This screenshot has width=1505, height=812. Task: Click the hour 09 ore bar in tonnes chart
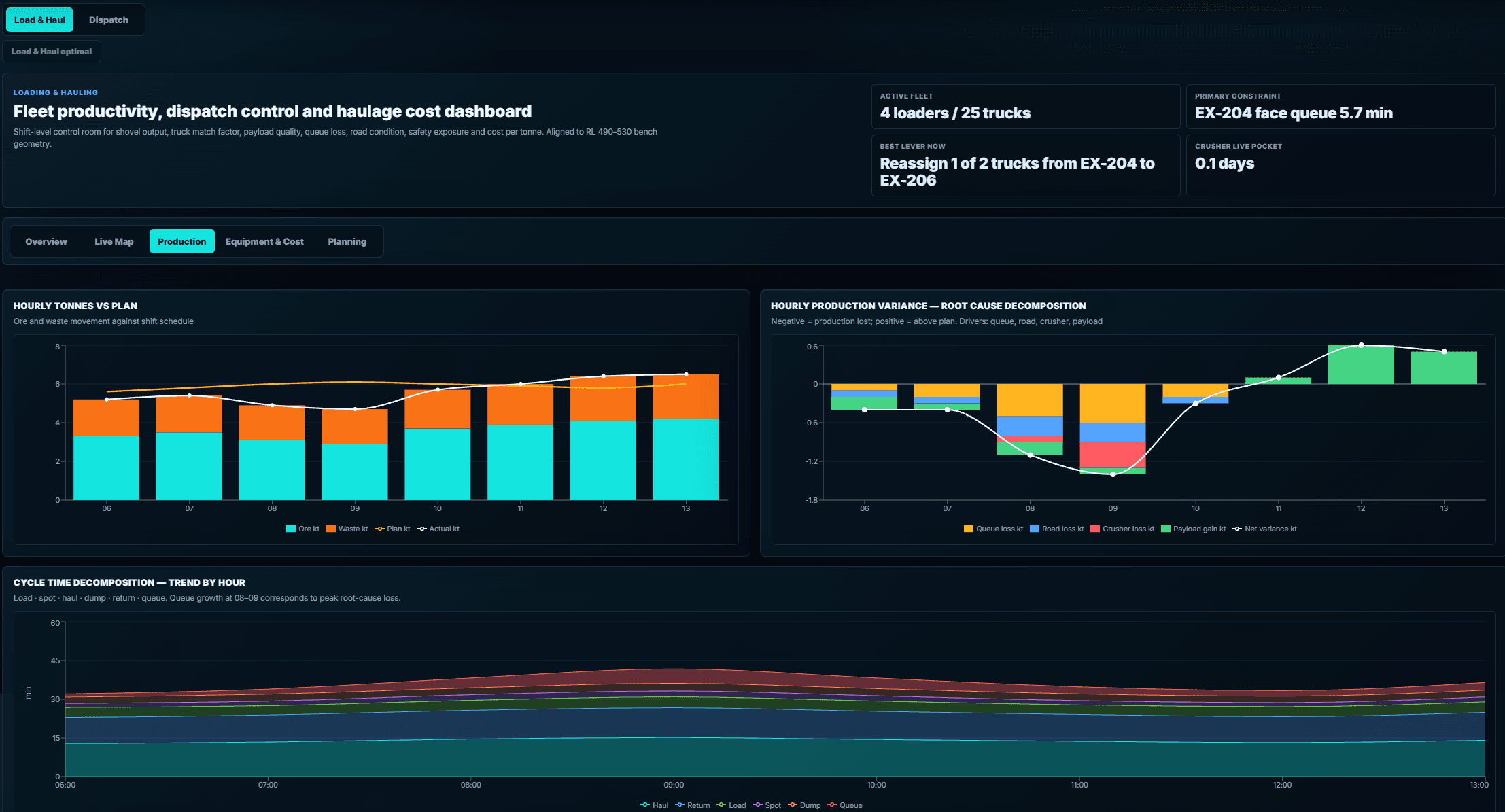pos(355,472)
